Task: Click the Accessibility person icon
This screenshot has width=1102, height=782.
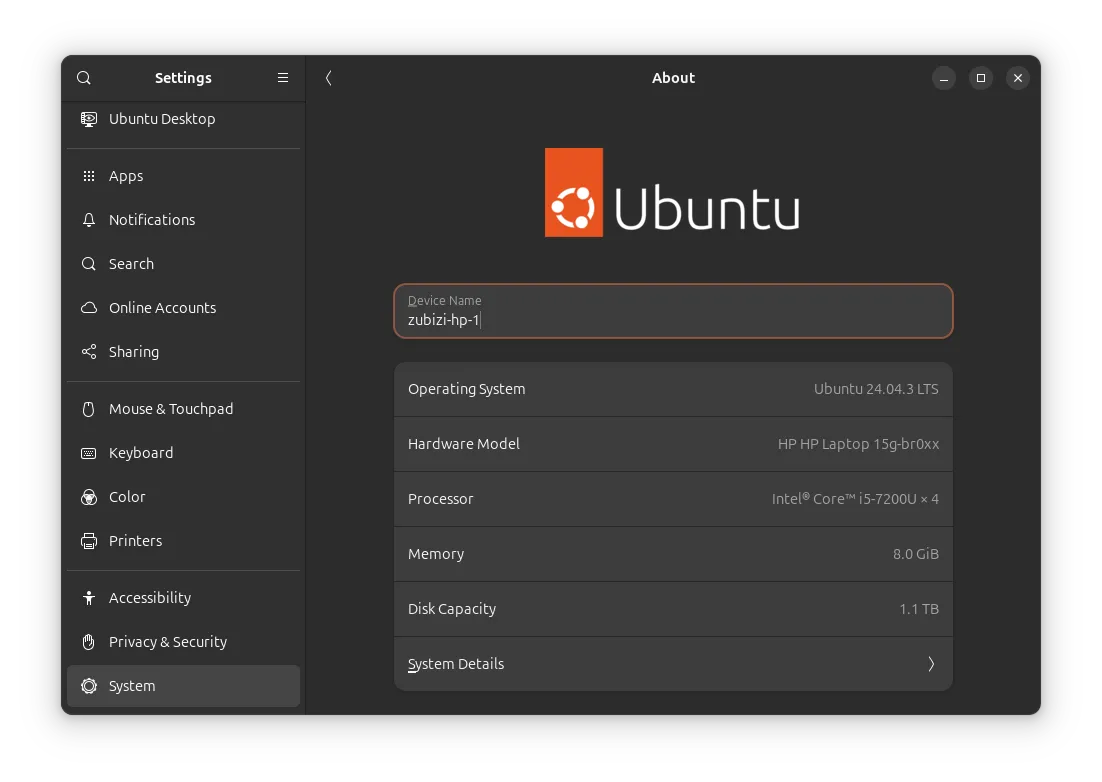Action: pos(89,597)
